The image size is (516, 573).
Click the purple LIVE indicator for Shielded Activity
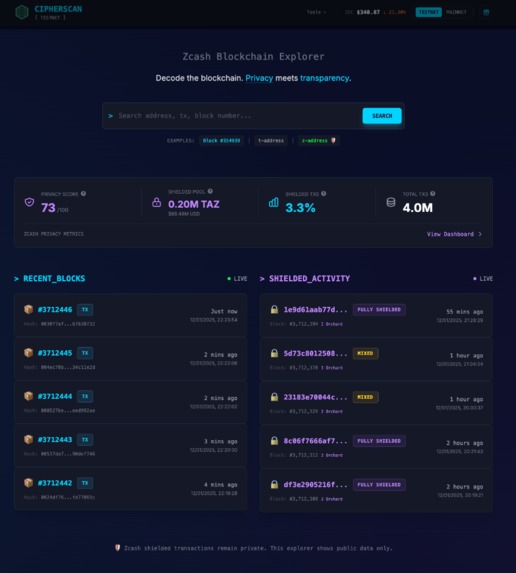tap(483, 279)
